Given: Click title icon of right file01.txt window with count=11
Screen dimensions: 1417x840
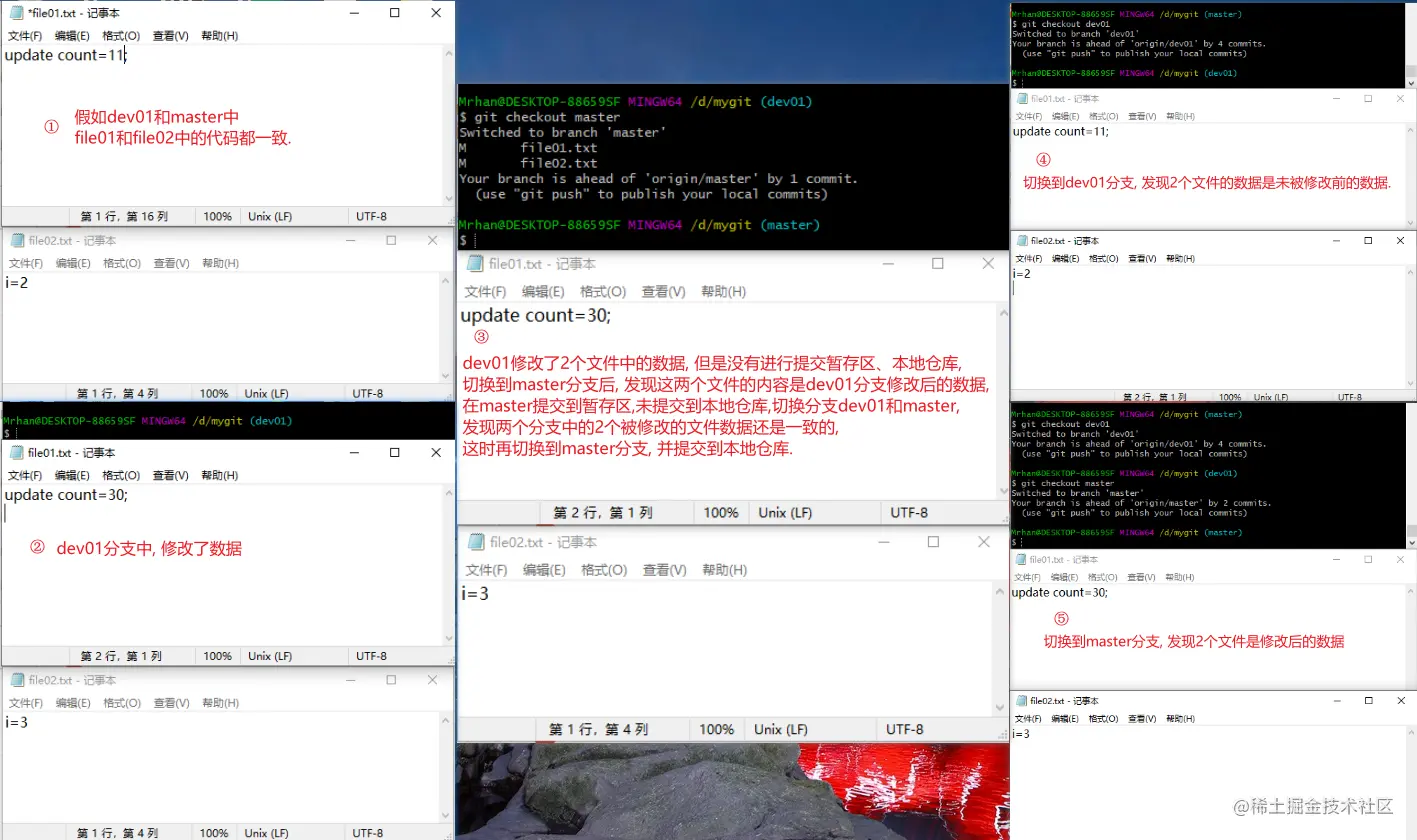Looking at the screenshot, I should pyautogui.click(x=1022, y=99).
